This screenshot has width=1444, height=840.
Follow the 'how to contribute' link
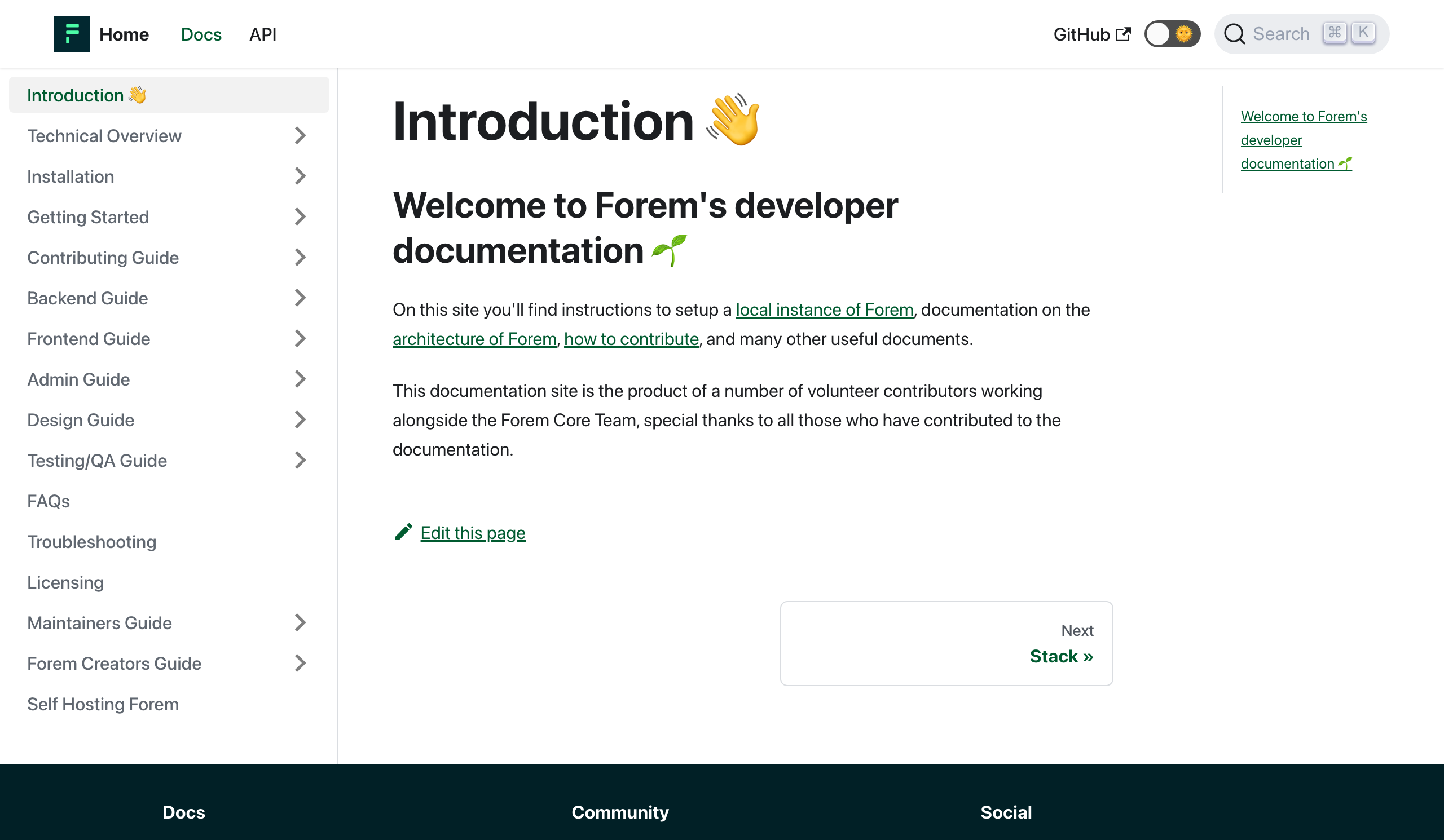click(x=631, y=339)
